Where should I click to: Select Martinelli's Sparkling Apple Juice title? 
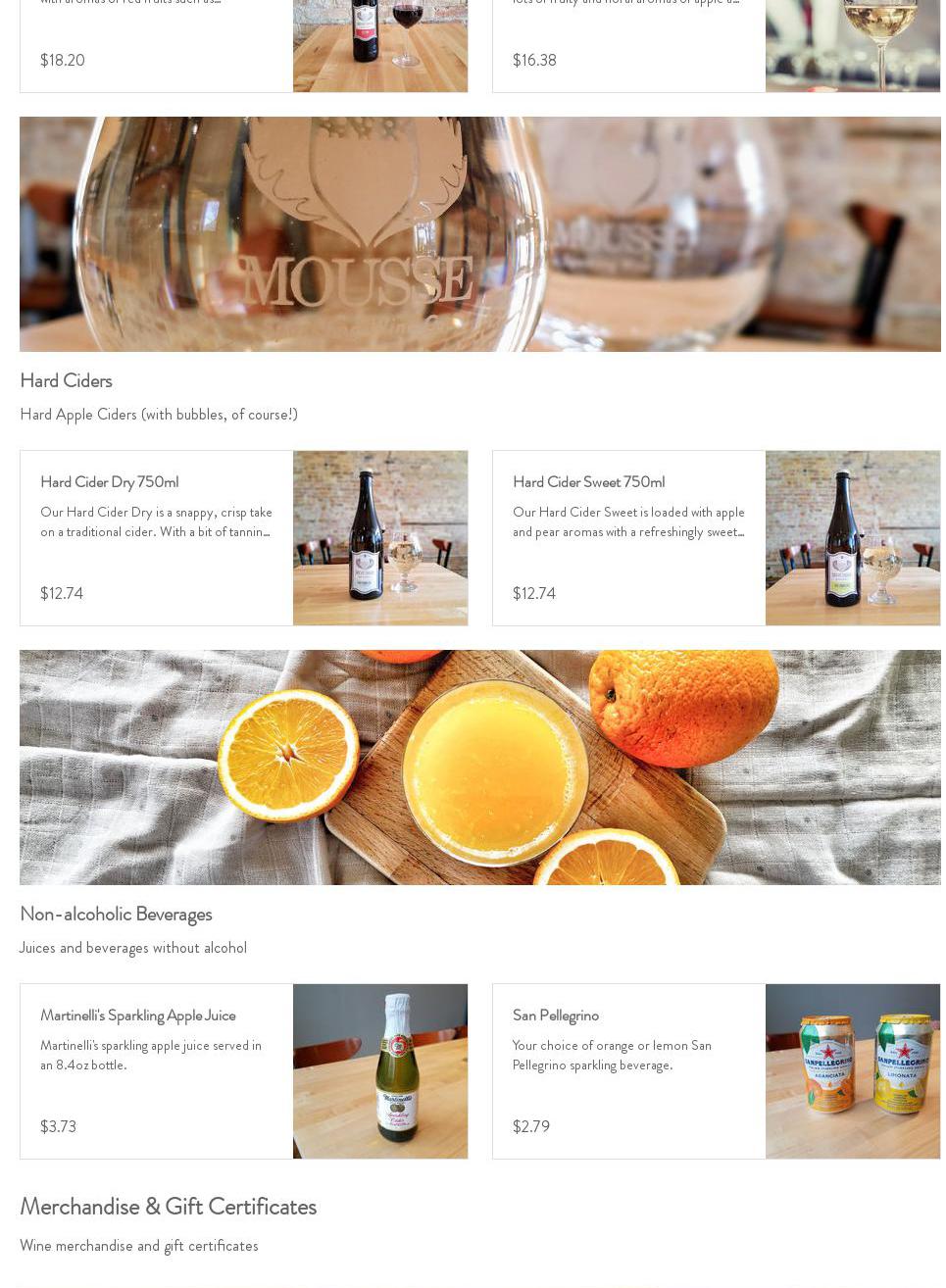coord(138,1016)
